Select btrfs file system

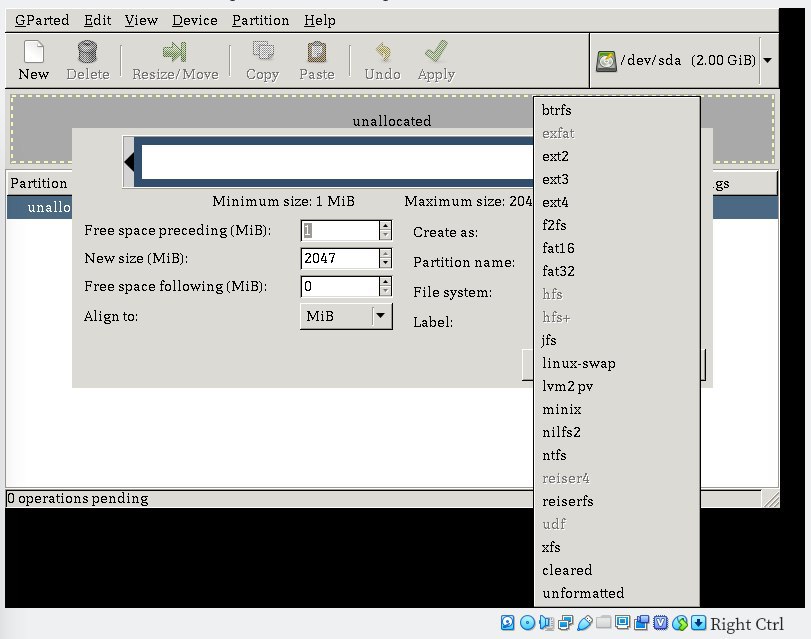tap(617, 110)
